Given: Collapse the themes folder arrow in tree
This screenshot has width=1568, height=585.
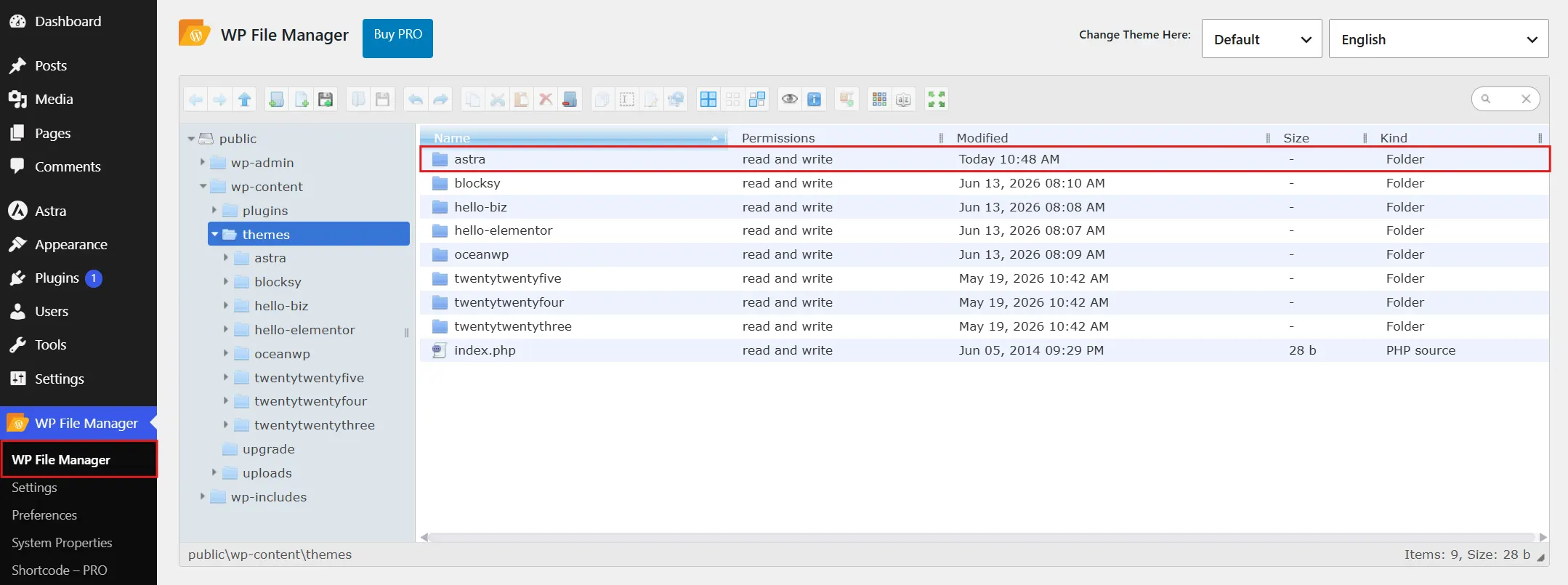Looking at the screenshot, I should click(x=214, y=234).
